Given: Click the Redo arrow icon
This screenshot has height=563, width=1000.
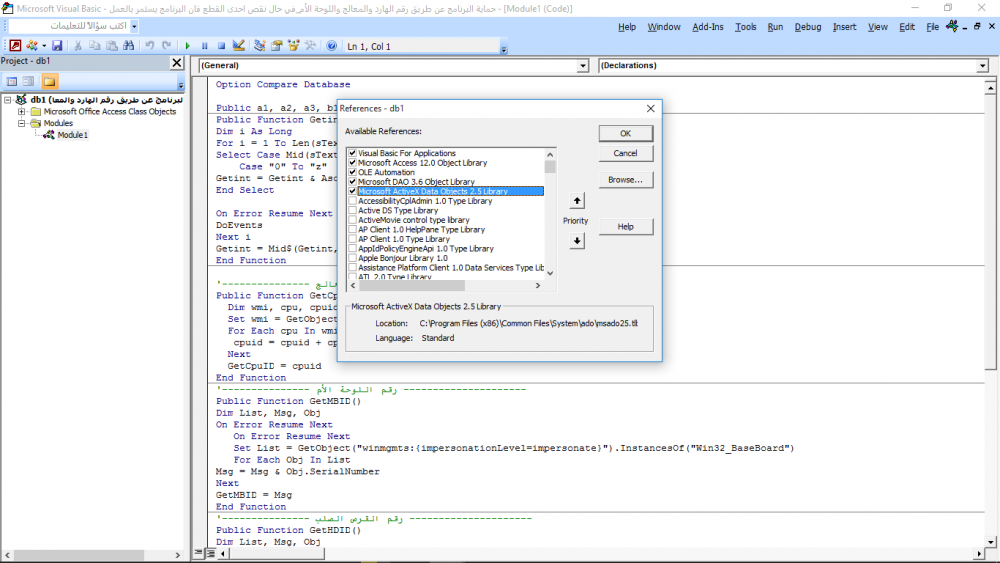Looking at the screenshot, I should (x=166, y=45).
